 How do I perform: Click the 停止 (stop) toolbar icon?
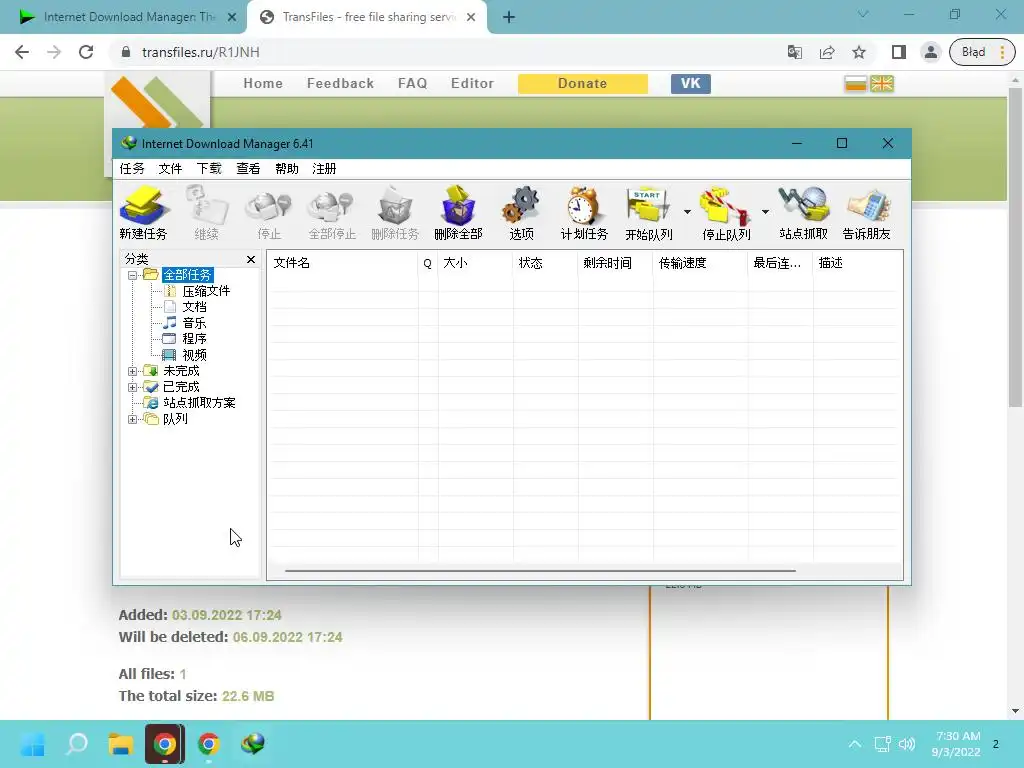(268, 212)
